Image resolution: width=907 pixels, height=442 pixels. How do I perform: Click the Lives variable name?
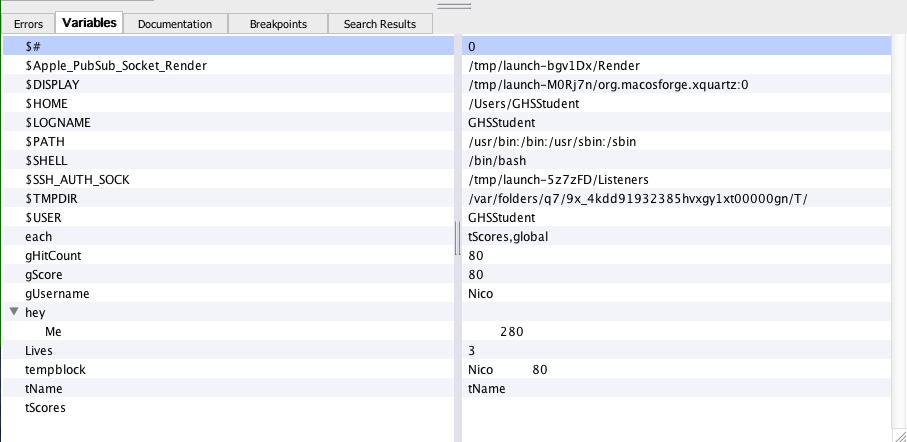[40, 350]
